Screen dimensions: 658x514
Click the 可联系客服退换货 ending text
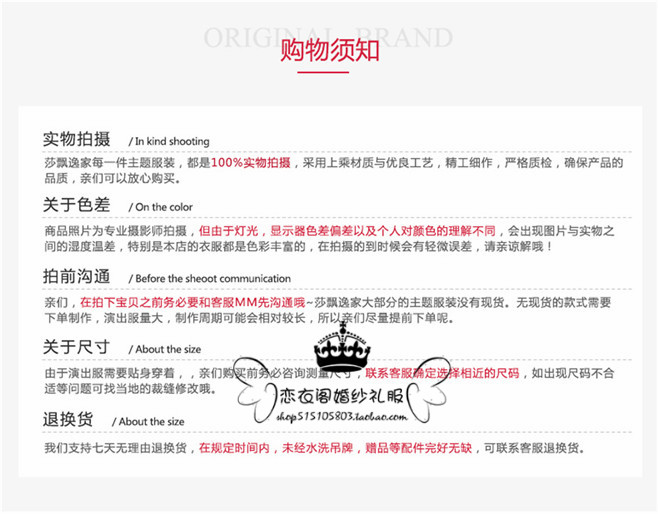click(534, 448)
